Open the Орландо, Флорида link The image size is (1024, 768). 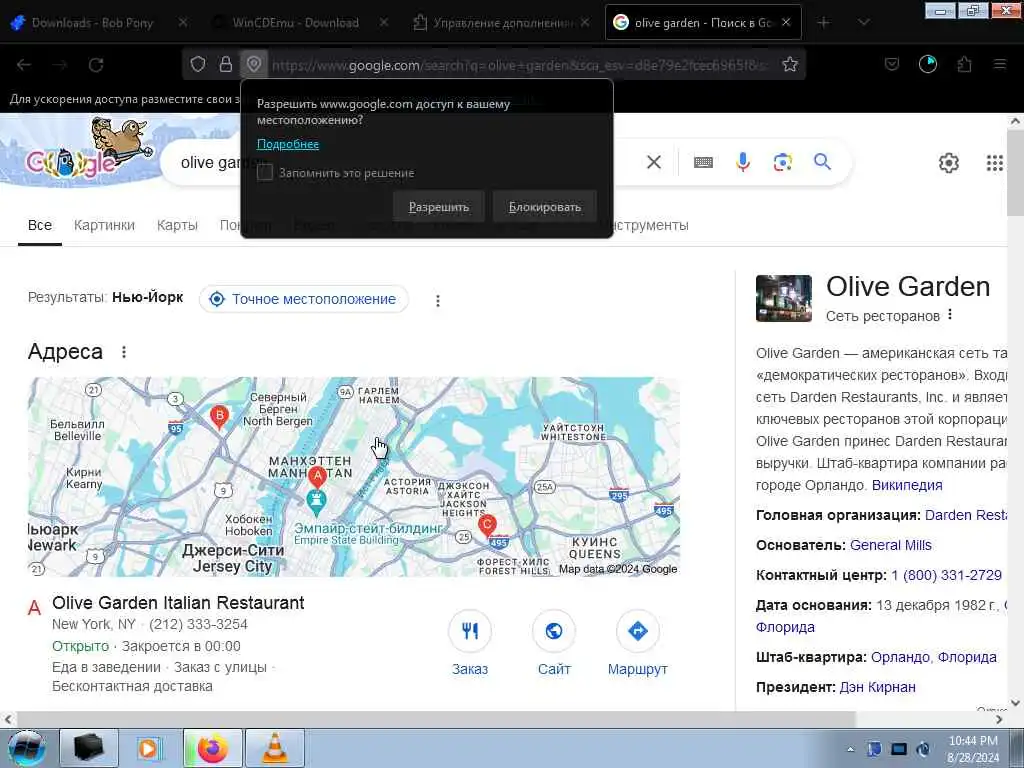click(934, 657)
